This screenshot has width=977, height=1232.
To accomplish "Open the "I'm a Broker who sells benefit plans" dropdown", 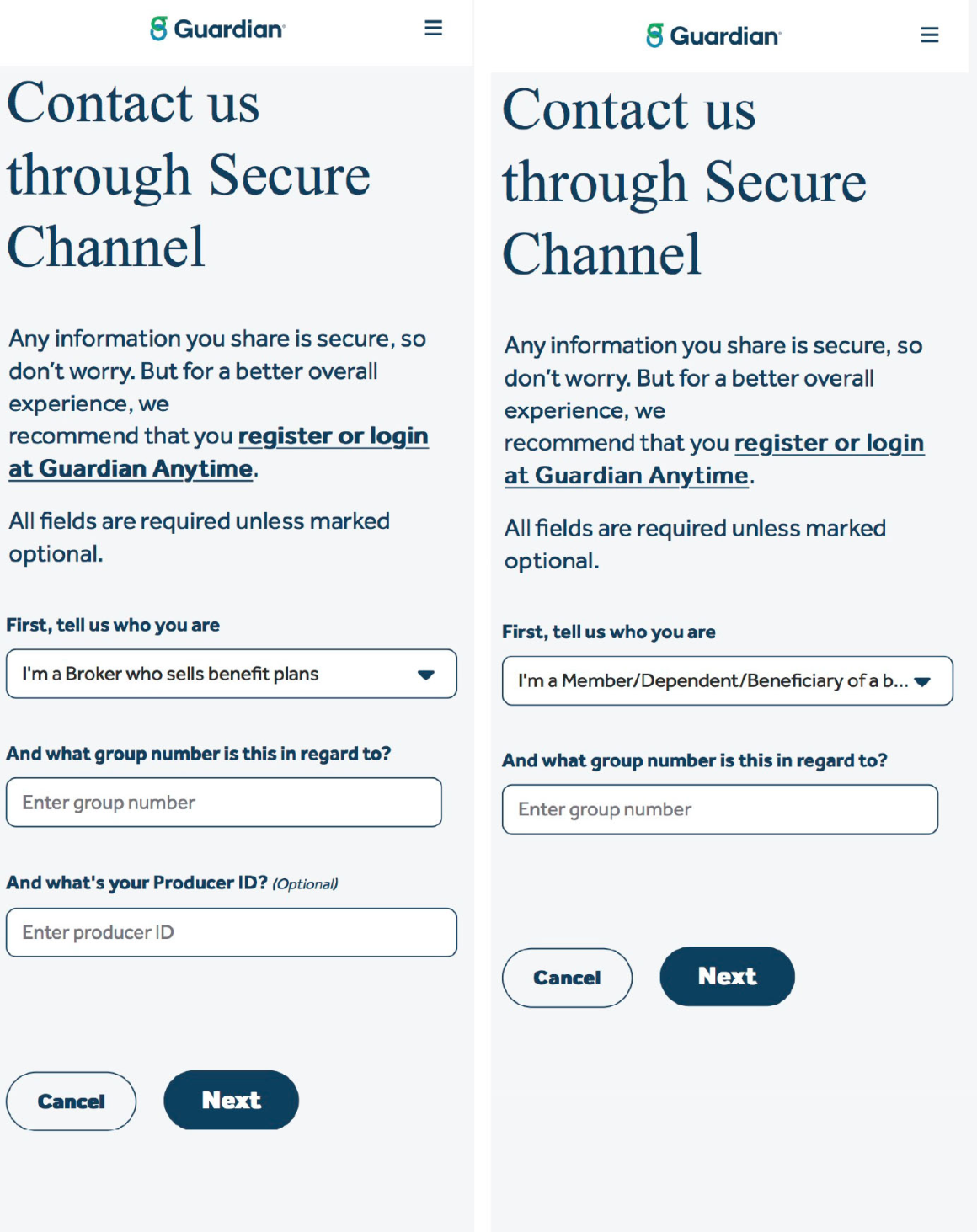I will 219,674.
